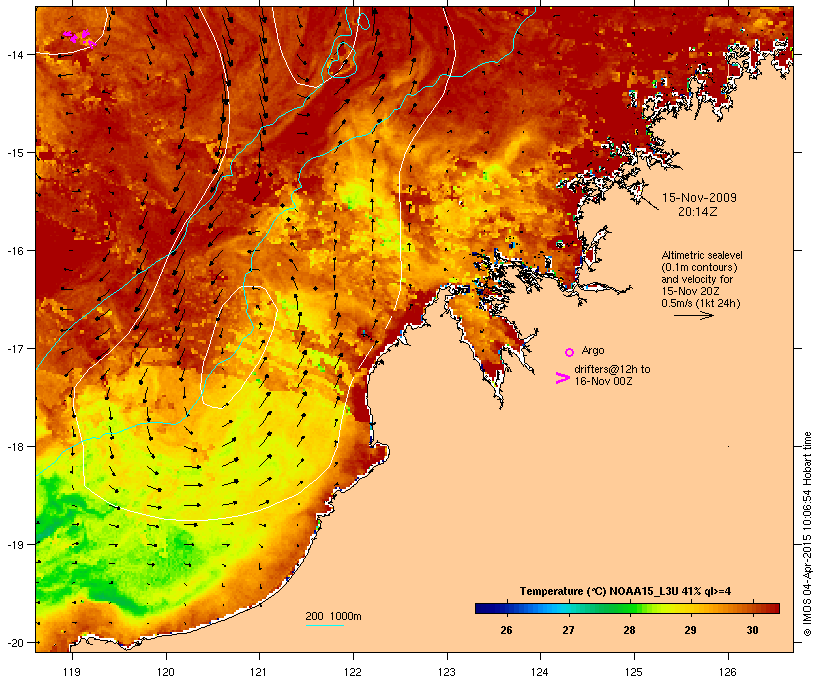Screen dimensions: 820x680
Task: Click the vertical IMOS timestamp credit text
Action: coord(807,534)
